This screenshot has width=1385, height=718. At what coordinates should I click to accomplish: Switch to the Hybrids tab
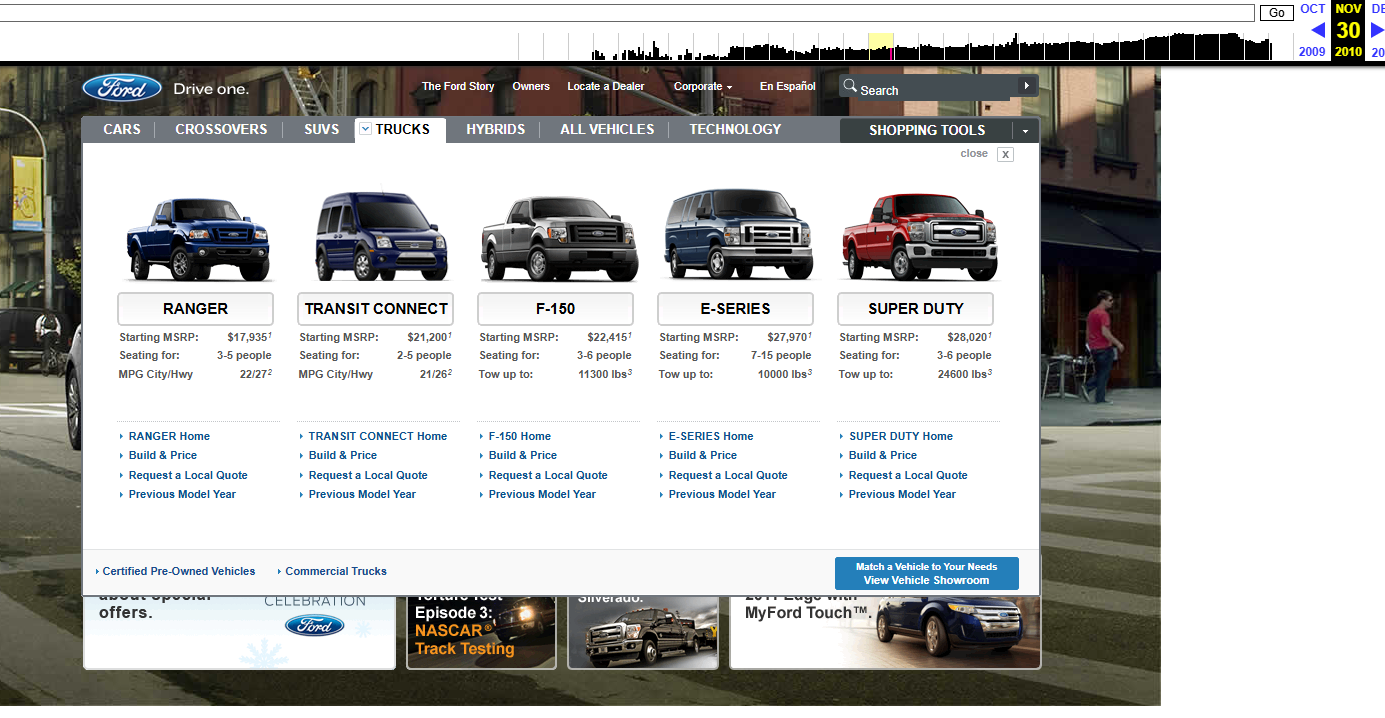click(495, 129)
